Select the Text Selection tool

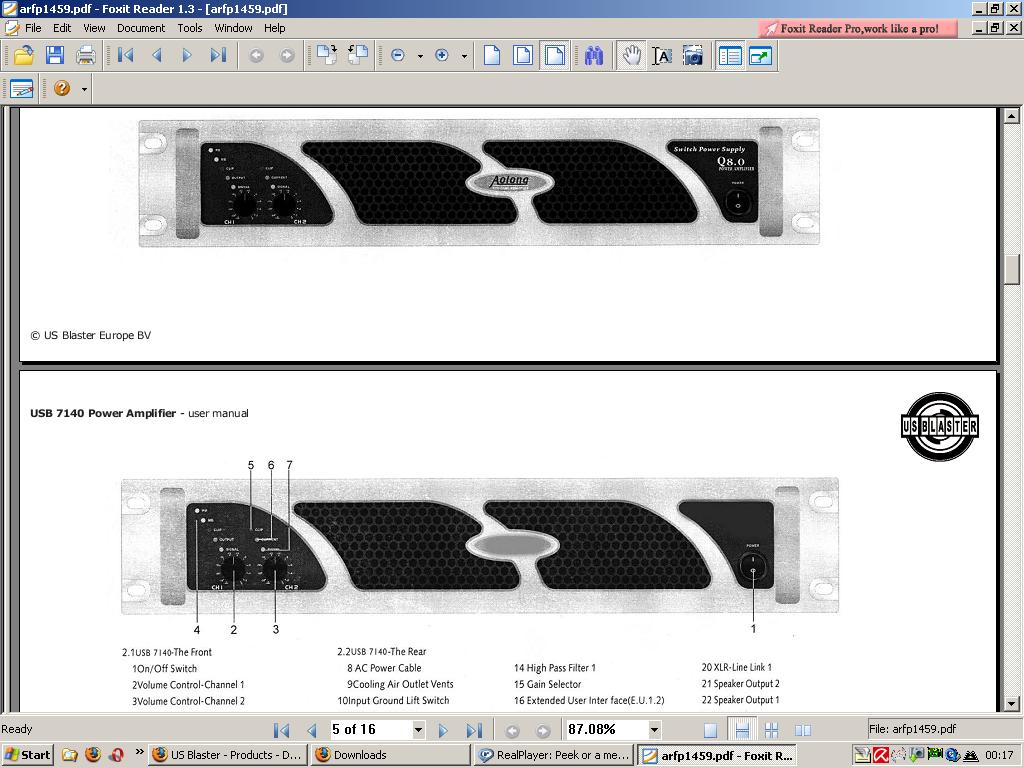coord(662,56)
